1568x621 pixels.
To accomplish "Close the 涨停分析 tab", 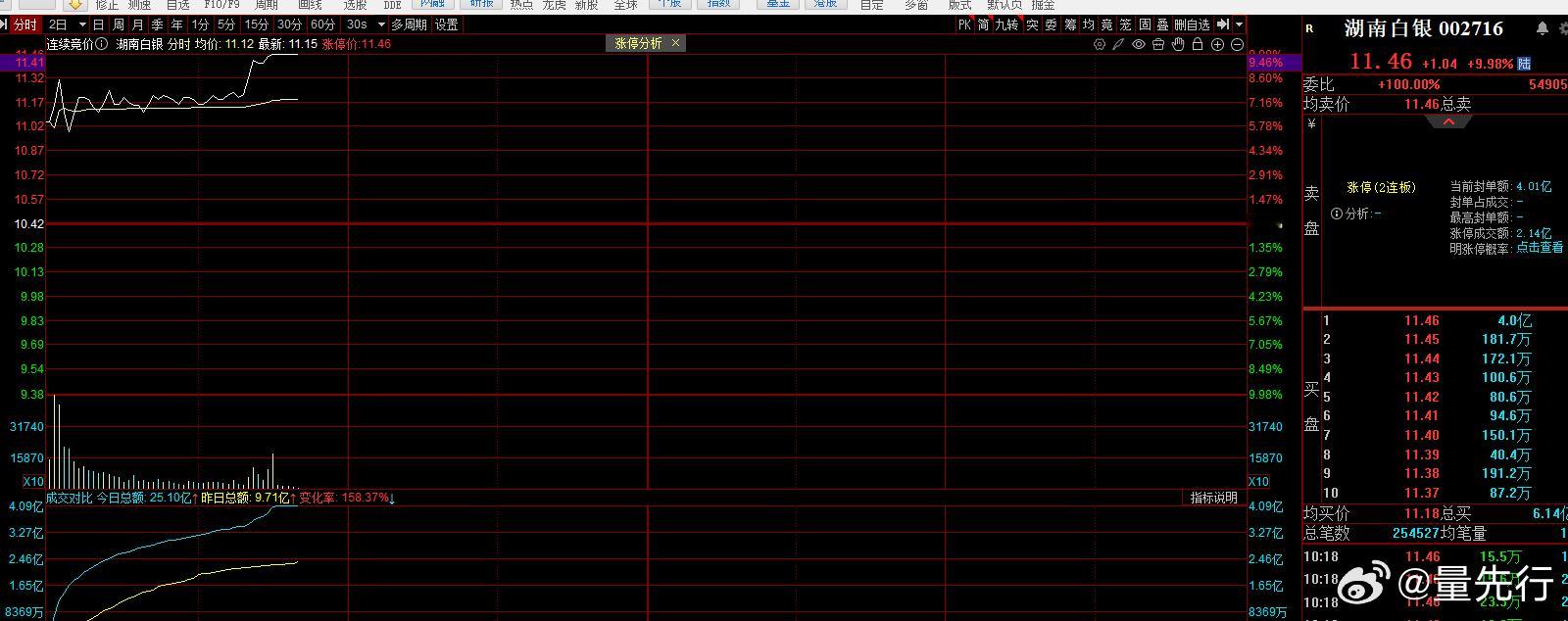I will [676, 43].
